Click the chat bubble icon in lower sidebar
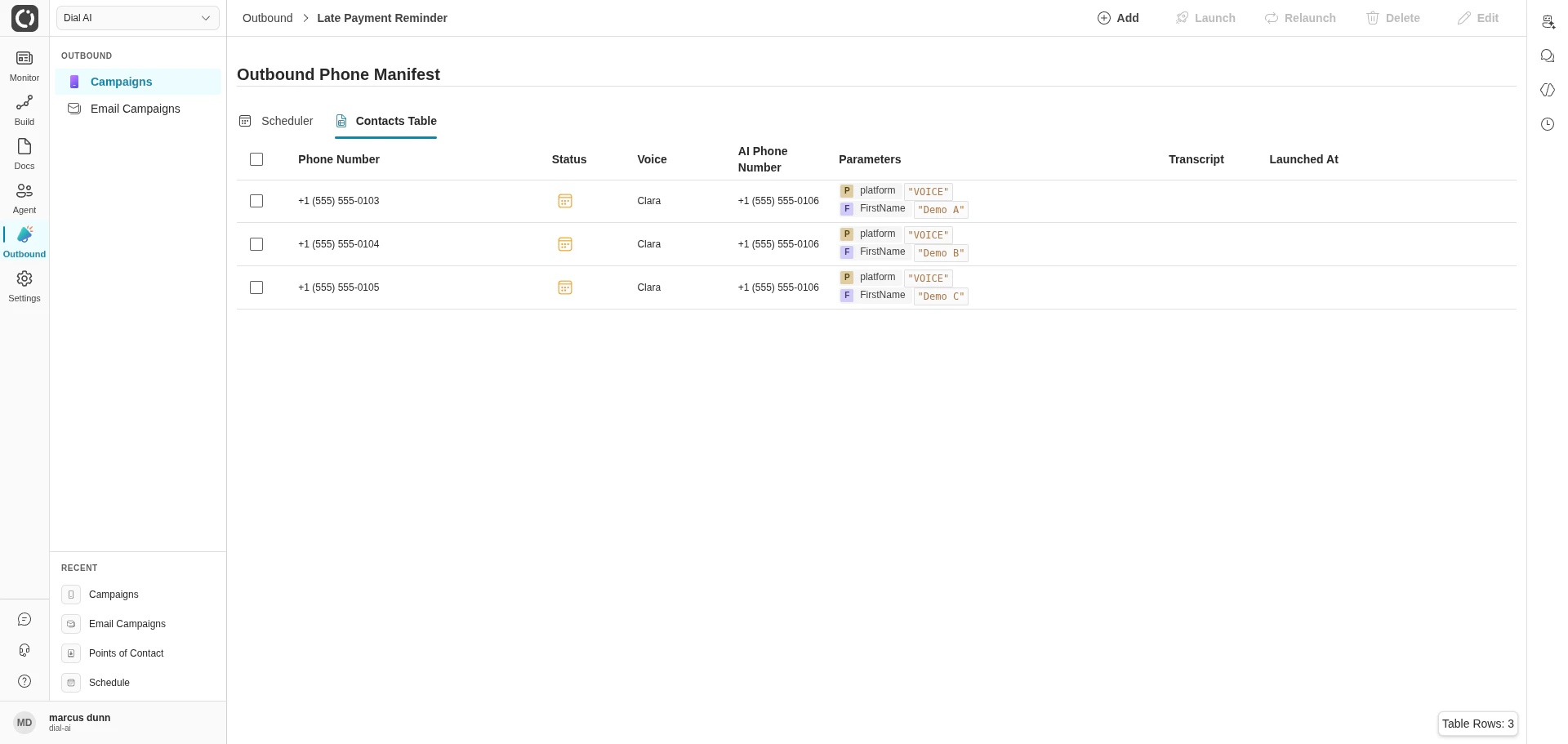The height and width of the screenshot is (744, 1568). pyautogui.click(x=24, y=620)
